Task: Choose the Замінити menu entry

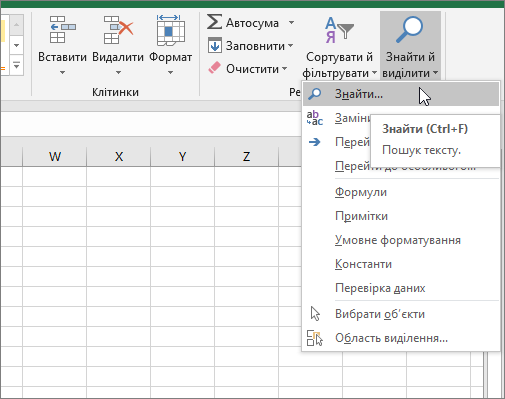Action: click(352, 118)
